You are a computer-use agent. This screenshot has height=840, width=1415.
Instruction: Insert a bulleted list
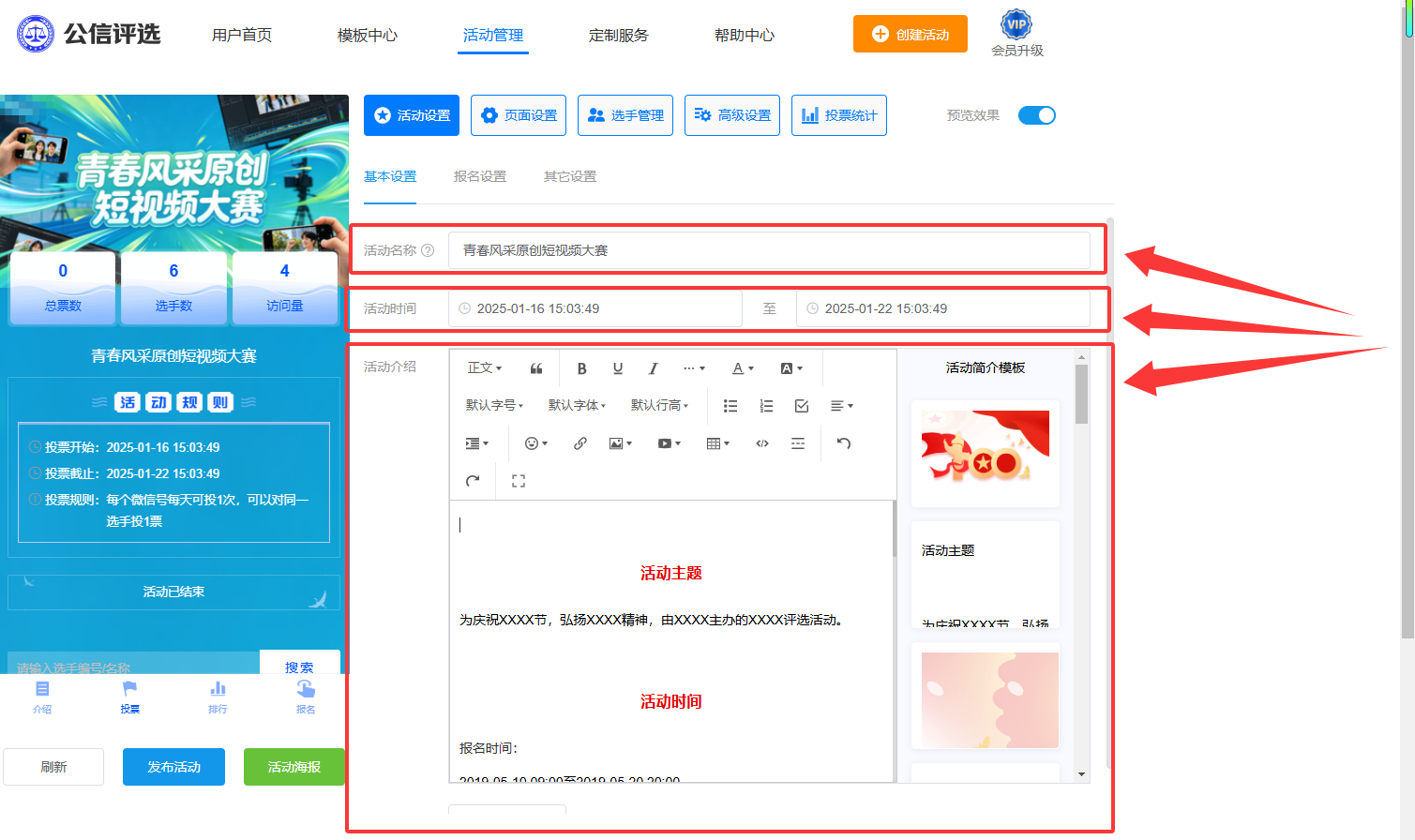click(x=730, y=406)
